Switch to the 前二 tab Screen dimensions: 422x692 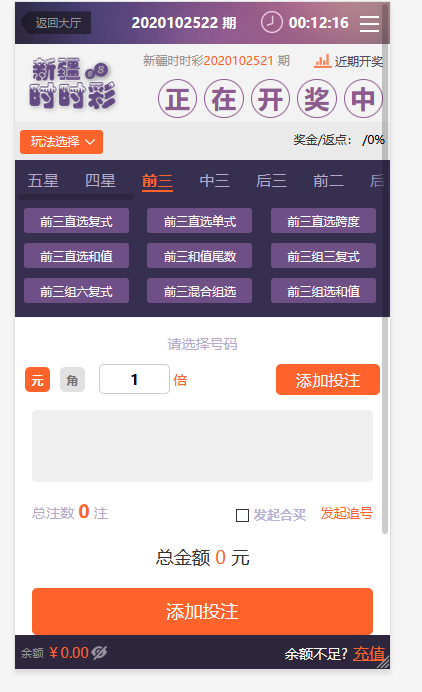[328, 181]
